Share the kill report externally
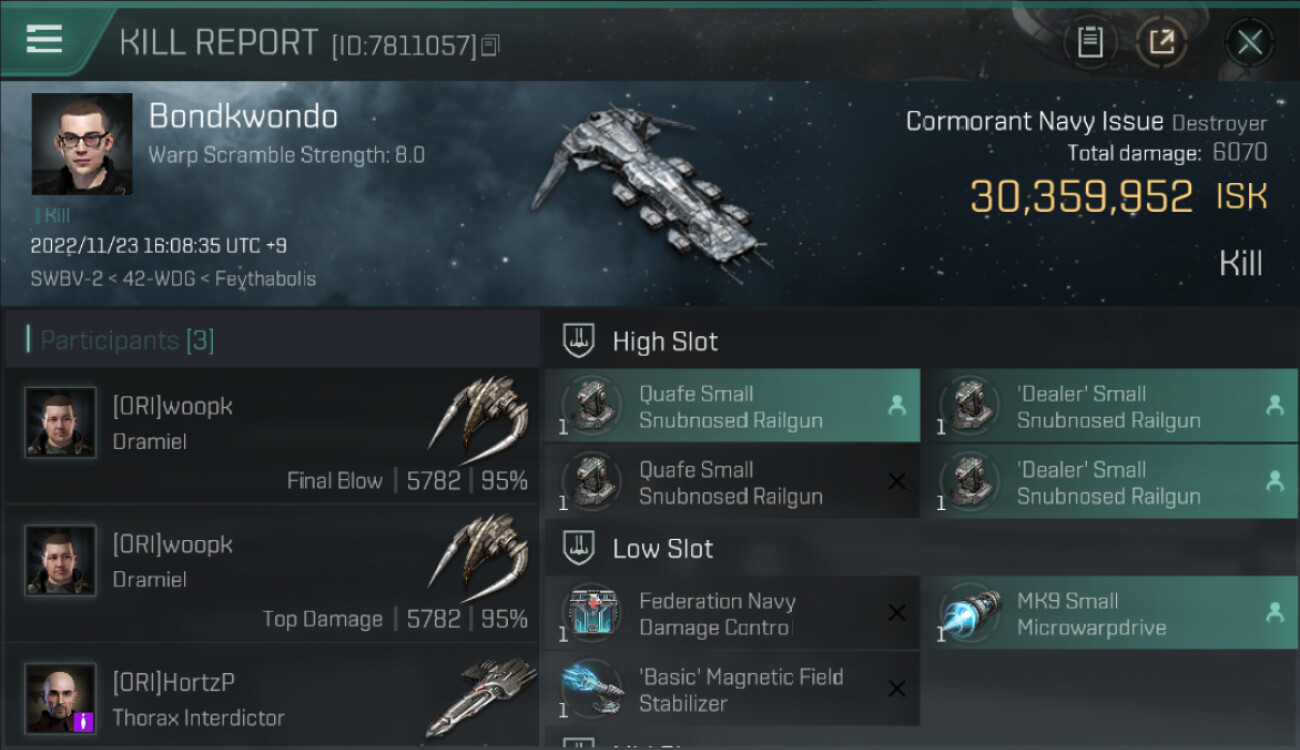 coord(1162,42)
